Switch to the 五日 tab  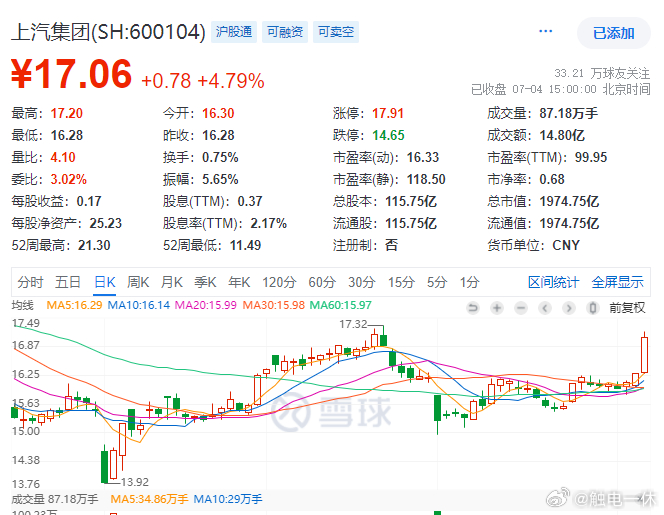click(x=68, y=282)
